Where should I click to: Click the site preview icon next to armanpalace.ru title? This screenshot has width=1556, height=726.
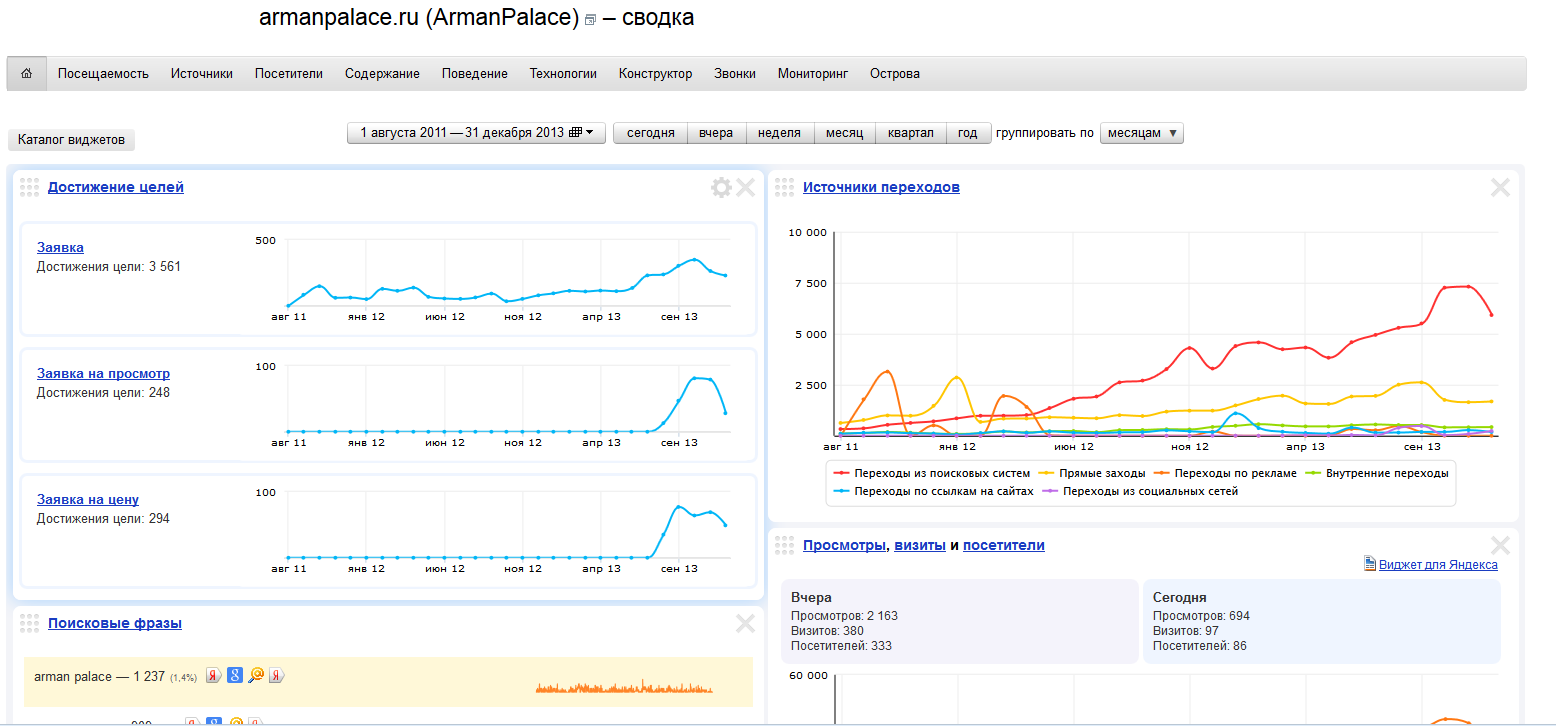[x=590, y=18]
